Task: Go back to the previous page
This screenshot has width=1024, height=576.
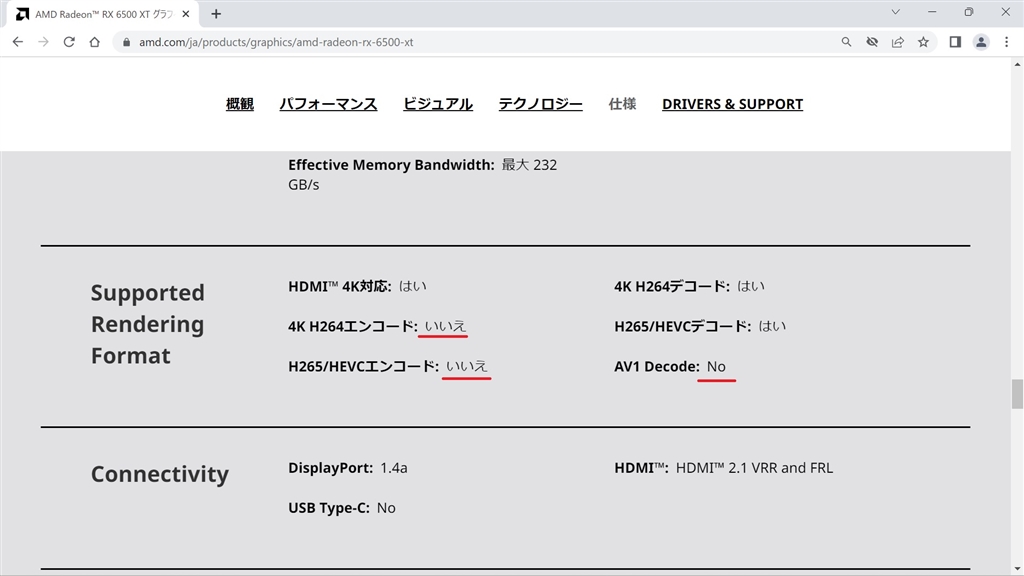Action: (18, 42)
